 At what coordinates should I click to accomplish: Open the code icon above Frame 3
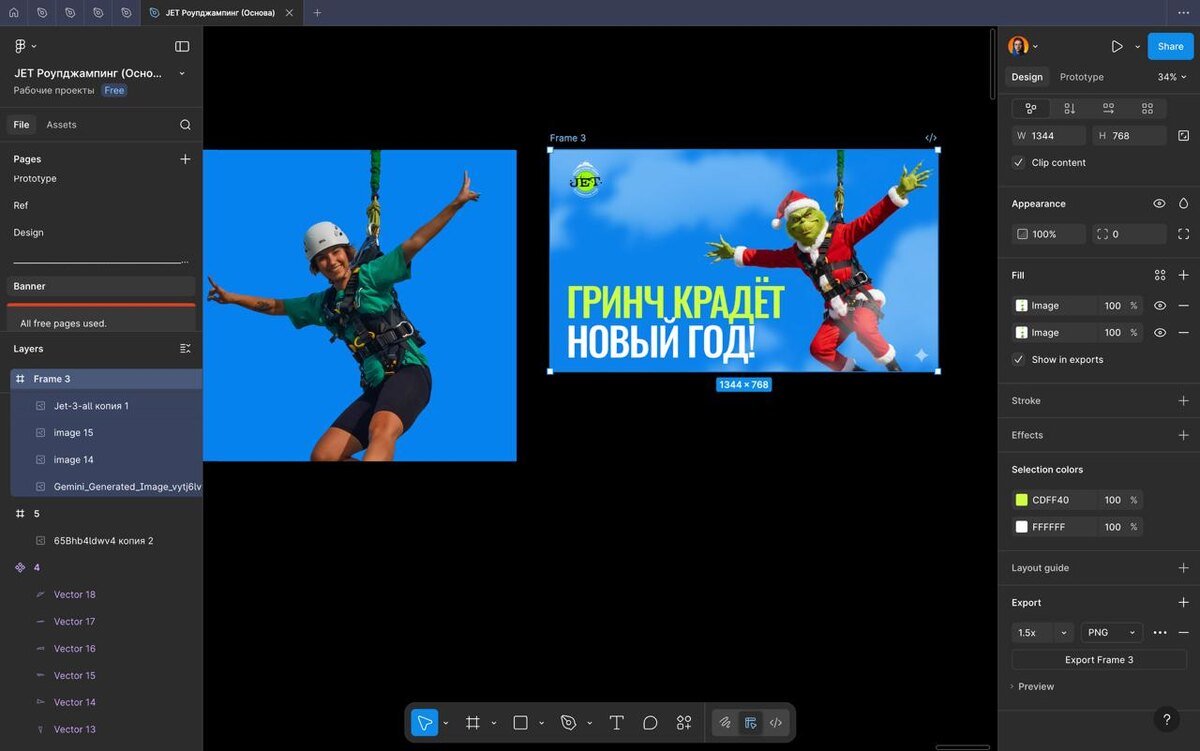pos(931,138)
